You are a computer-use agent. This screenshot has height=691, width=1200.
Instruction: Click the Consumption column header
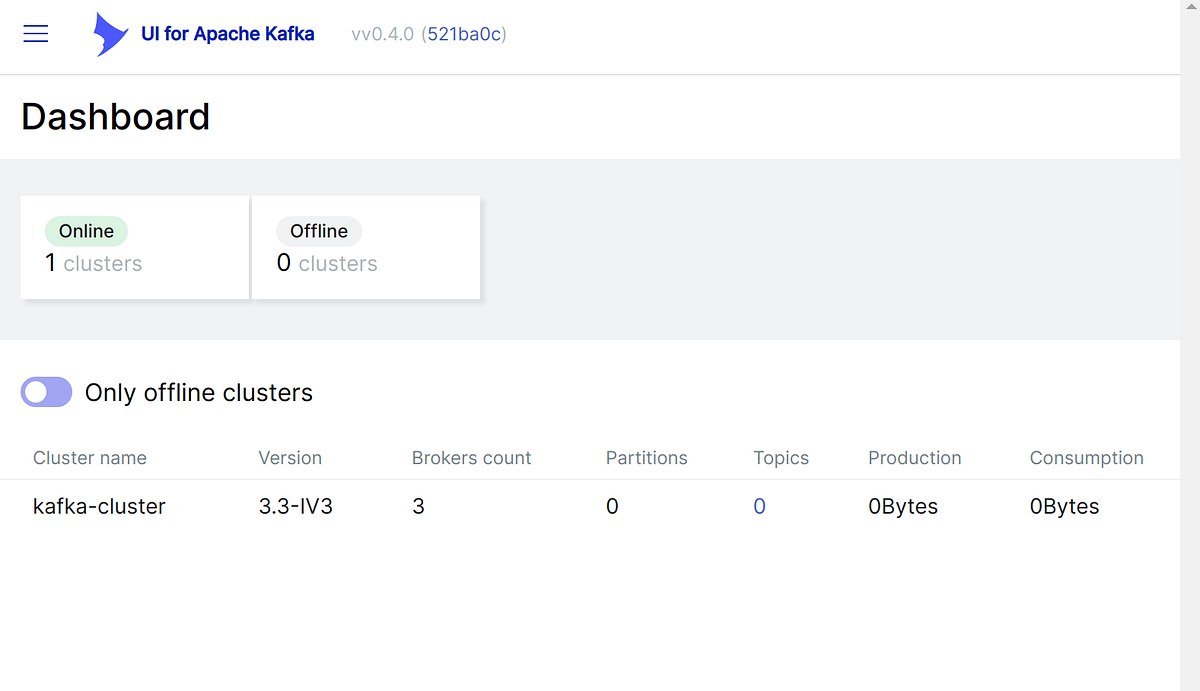(1086, 458)
